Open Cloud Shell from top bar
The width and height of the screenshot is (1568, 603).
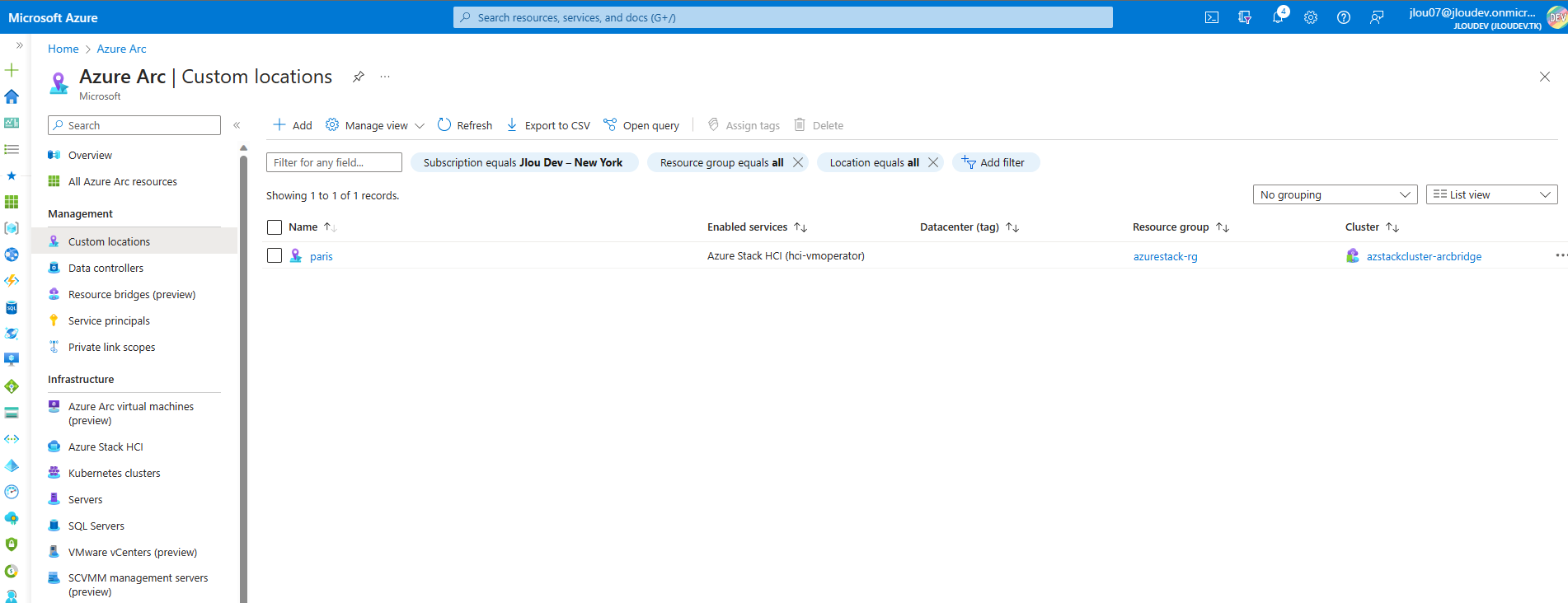pos(1212,17)
